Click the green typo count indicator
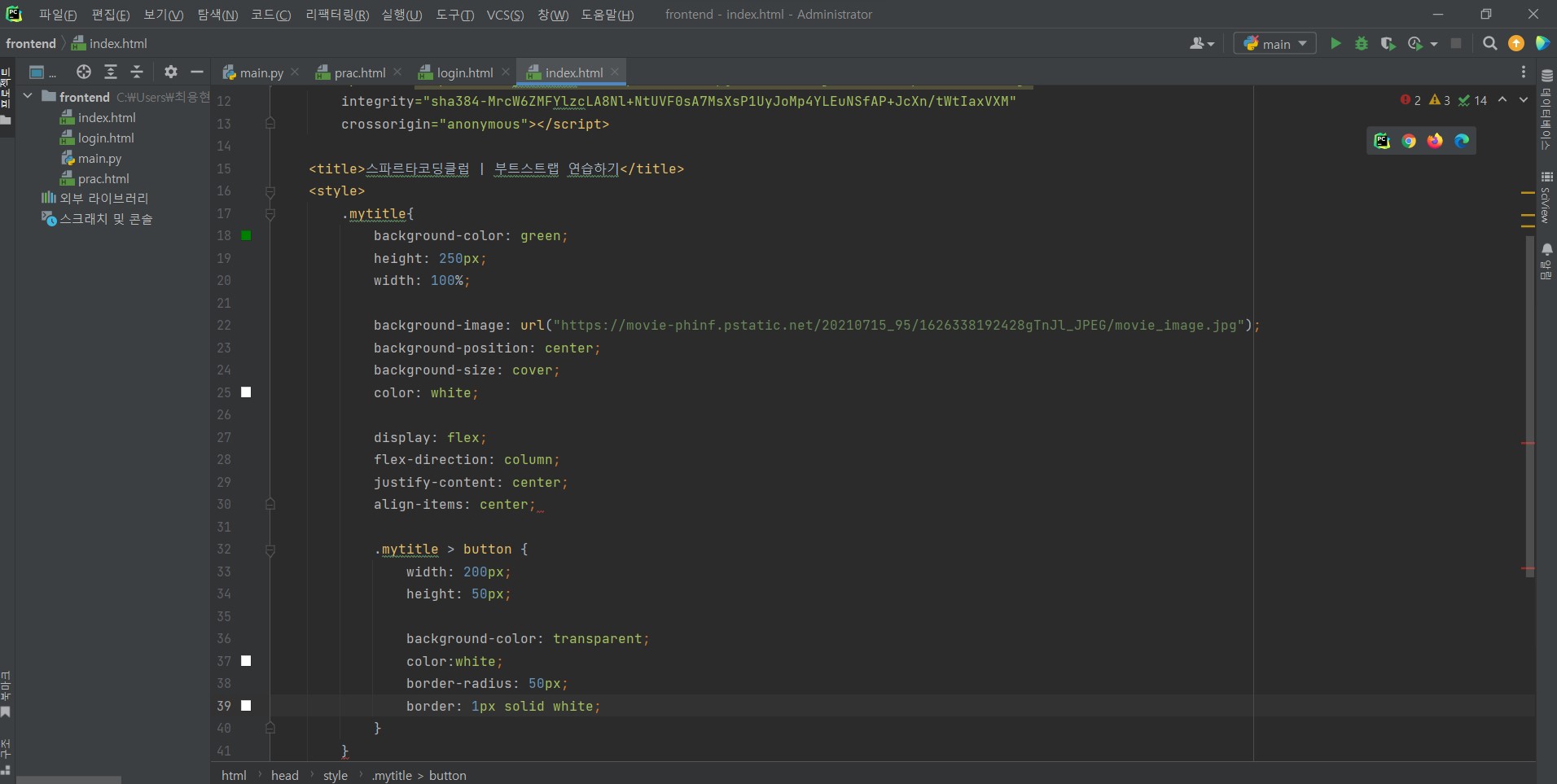This screenshot has height=784, width=1557. [x=1472, y=100]
